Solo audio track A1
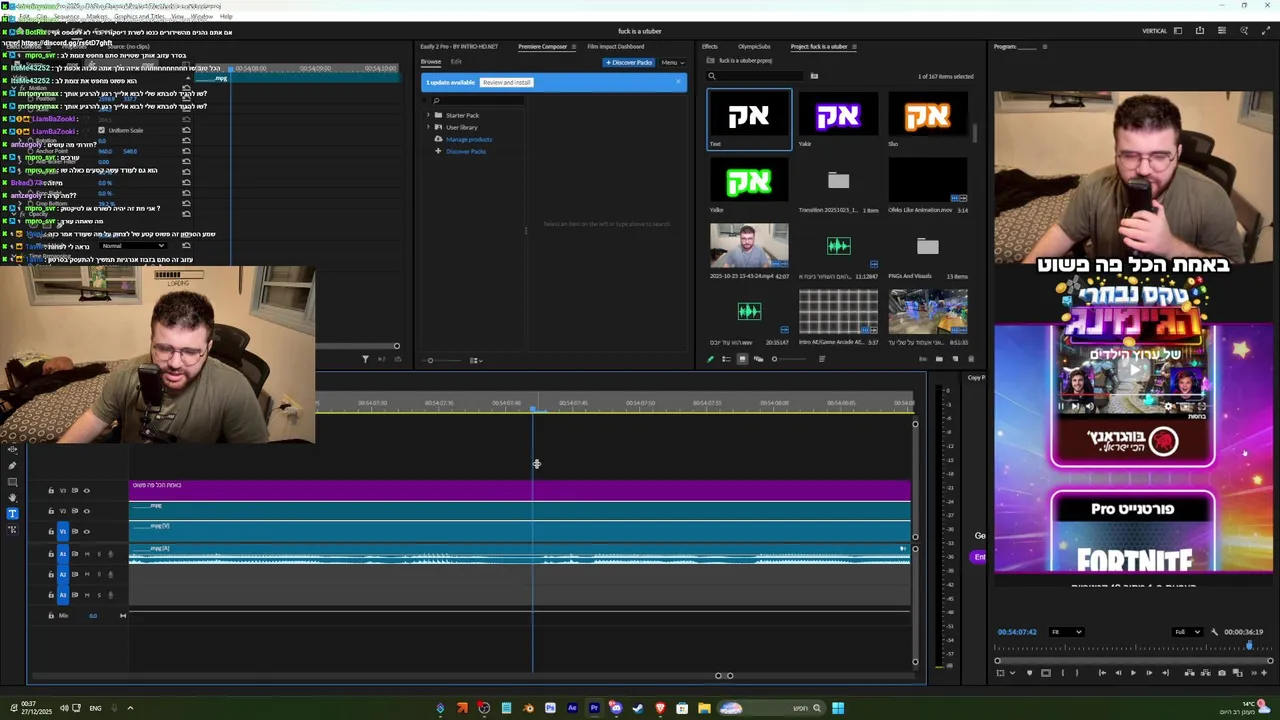The width and height of the screenshot is (1280, 720). [x=99, y=553]
